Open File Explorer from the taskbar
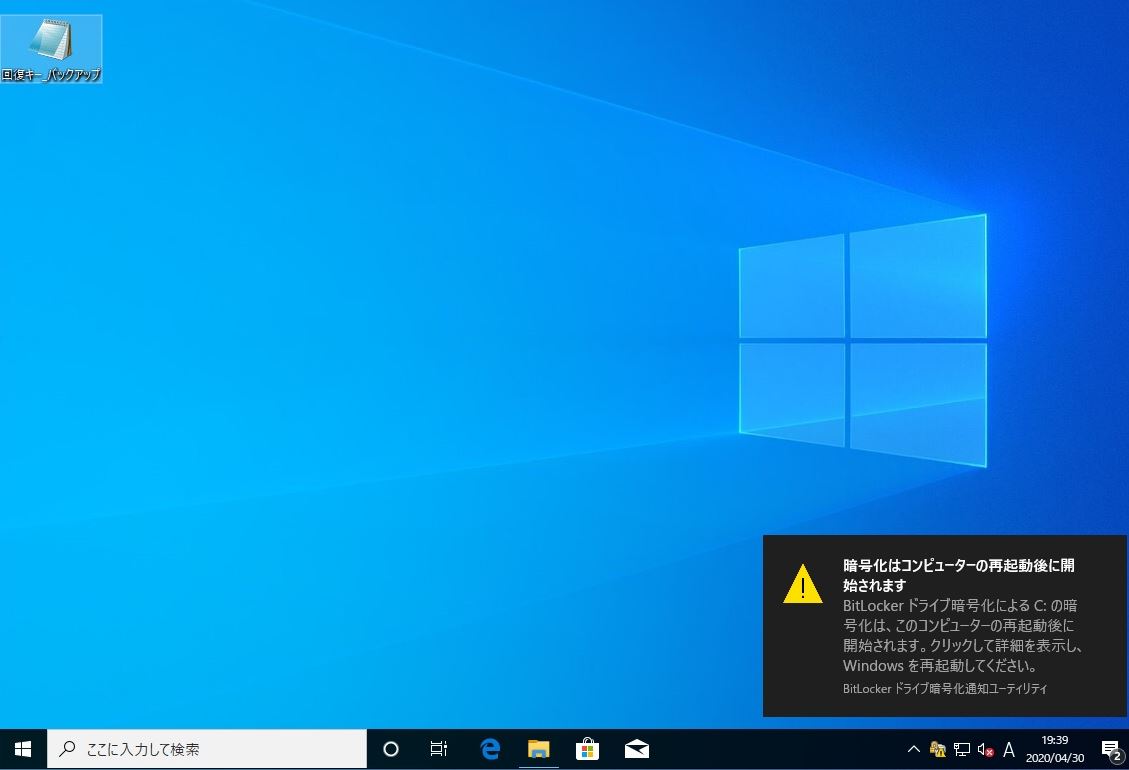1129x770 pixels. pyautogui.click(x=539, y=749)
